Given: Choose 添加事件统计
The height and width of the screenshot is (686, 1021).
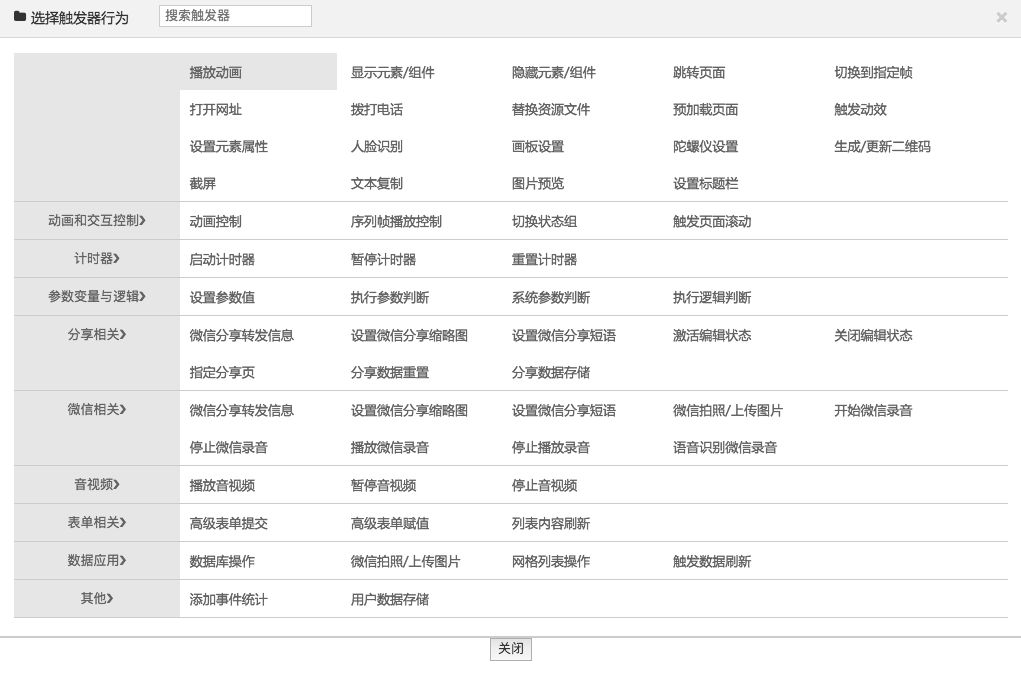Looking at the screenshot, I should tap(229, 599).
